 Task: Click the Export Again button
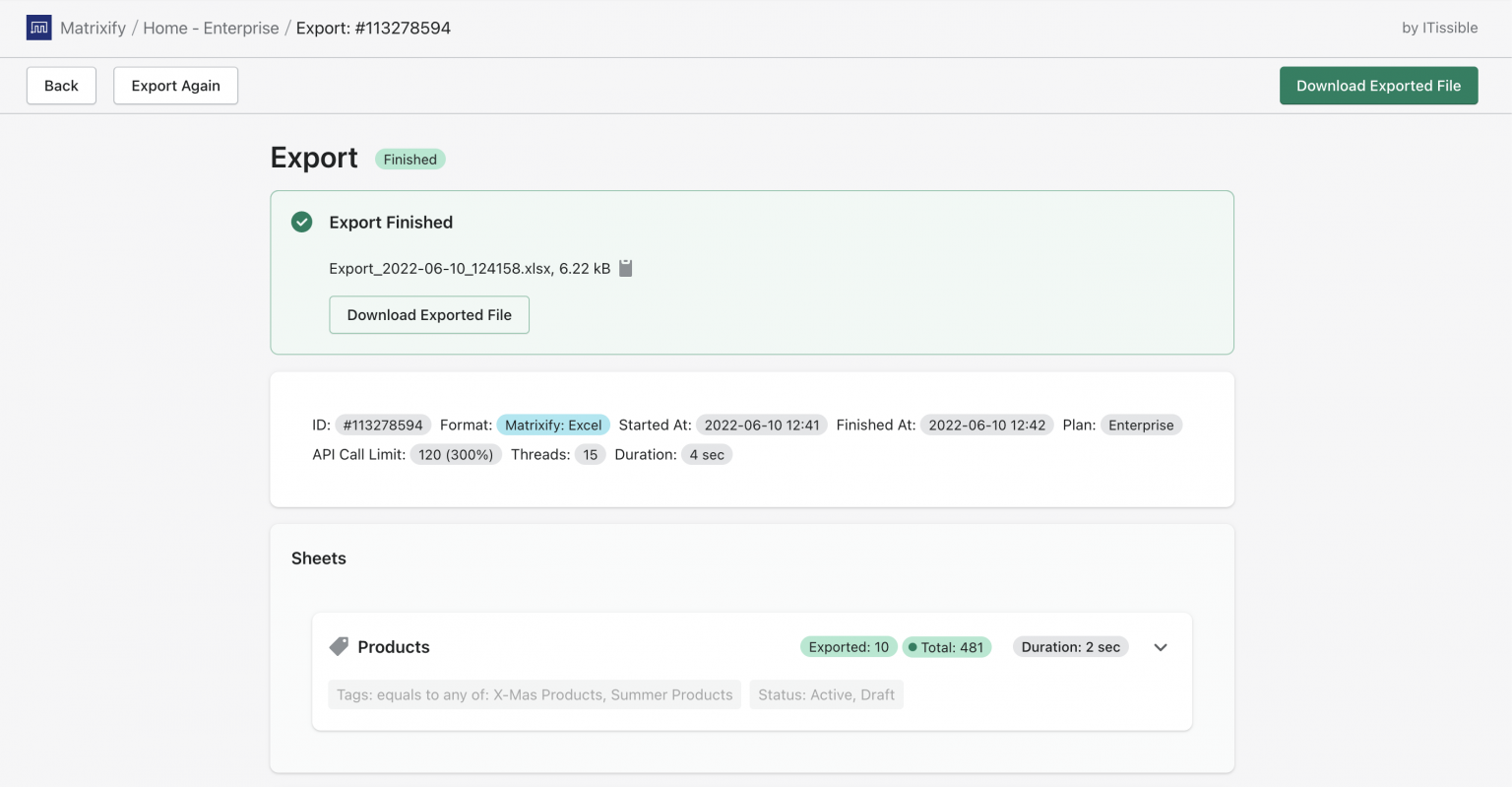tap(175, 85)
